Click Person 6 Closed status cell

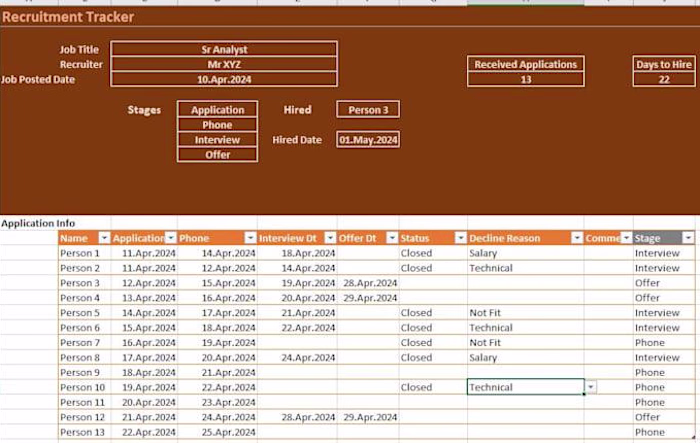pyautogui.click(x=433, y=328)
